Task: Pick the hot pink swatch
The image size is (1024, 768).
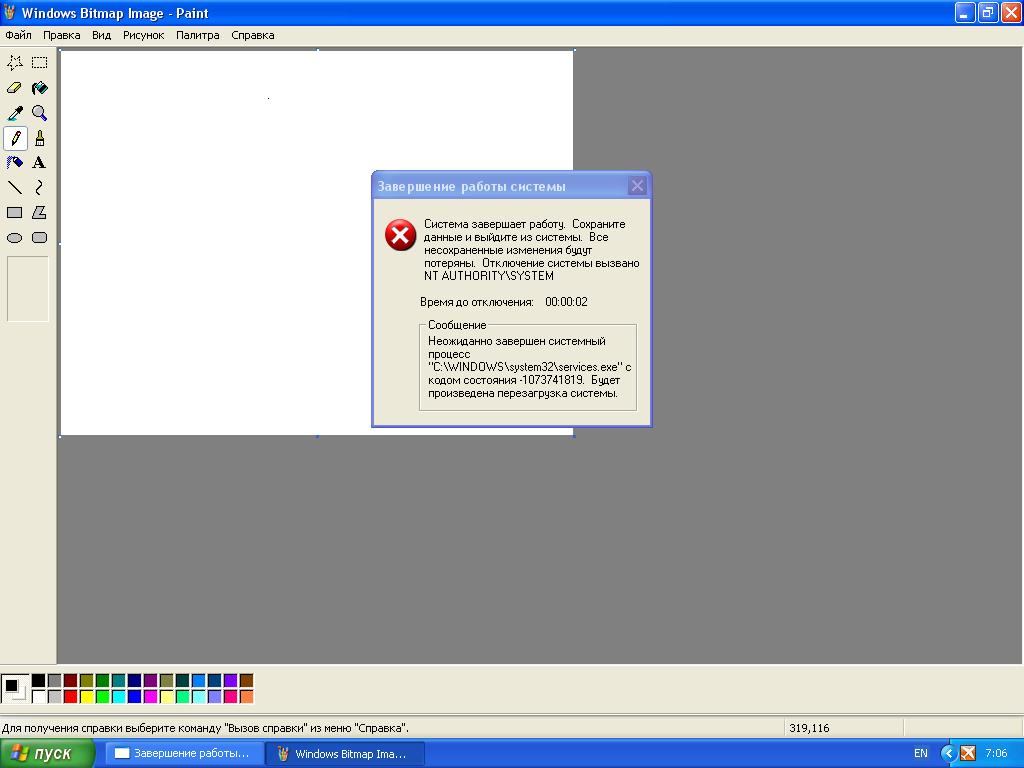Action: pyautogui.click(x=231, y=697)
